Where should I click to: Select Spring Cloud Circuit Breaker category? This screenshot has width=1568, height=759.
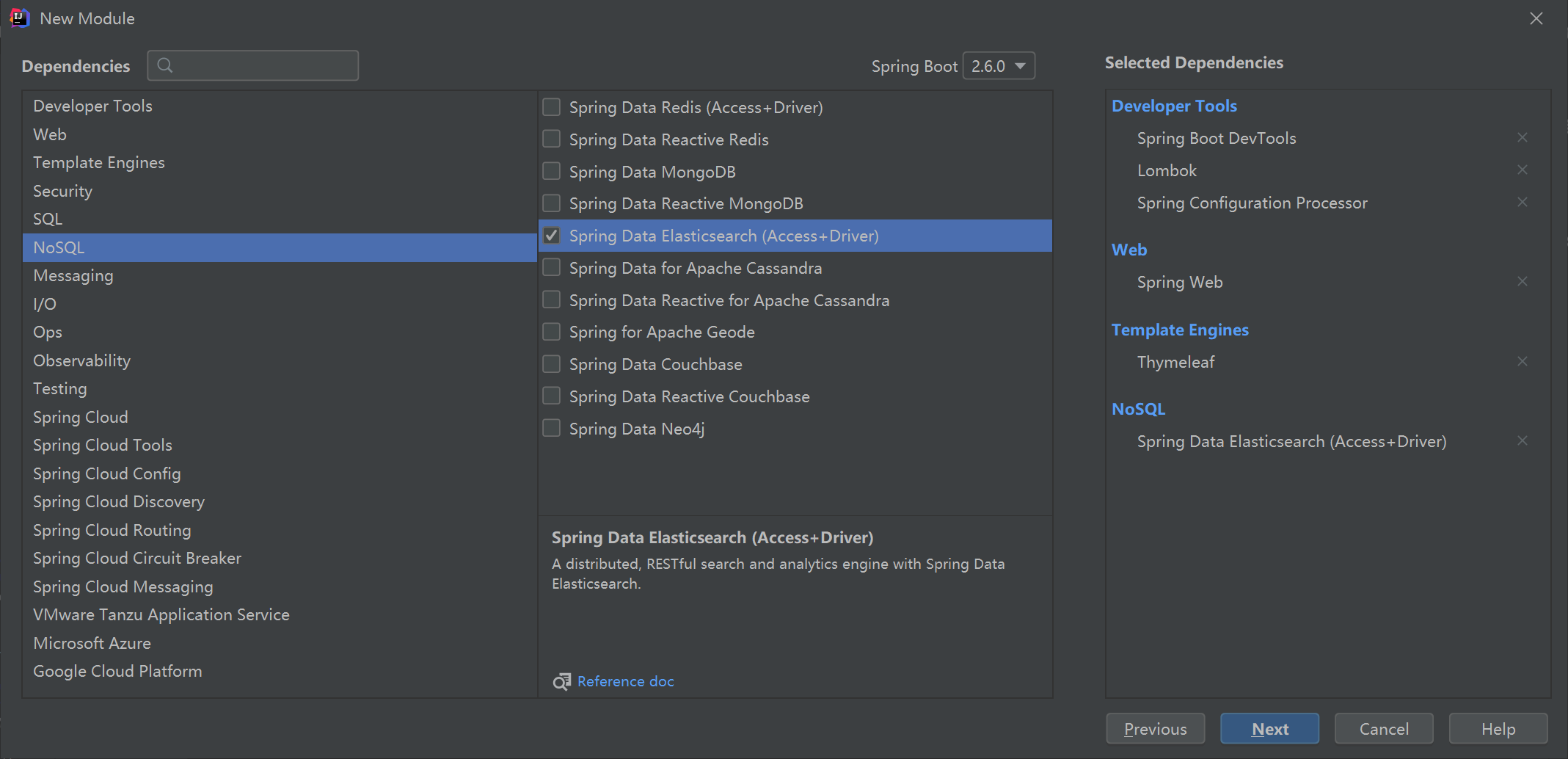pos(280,559)
